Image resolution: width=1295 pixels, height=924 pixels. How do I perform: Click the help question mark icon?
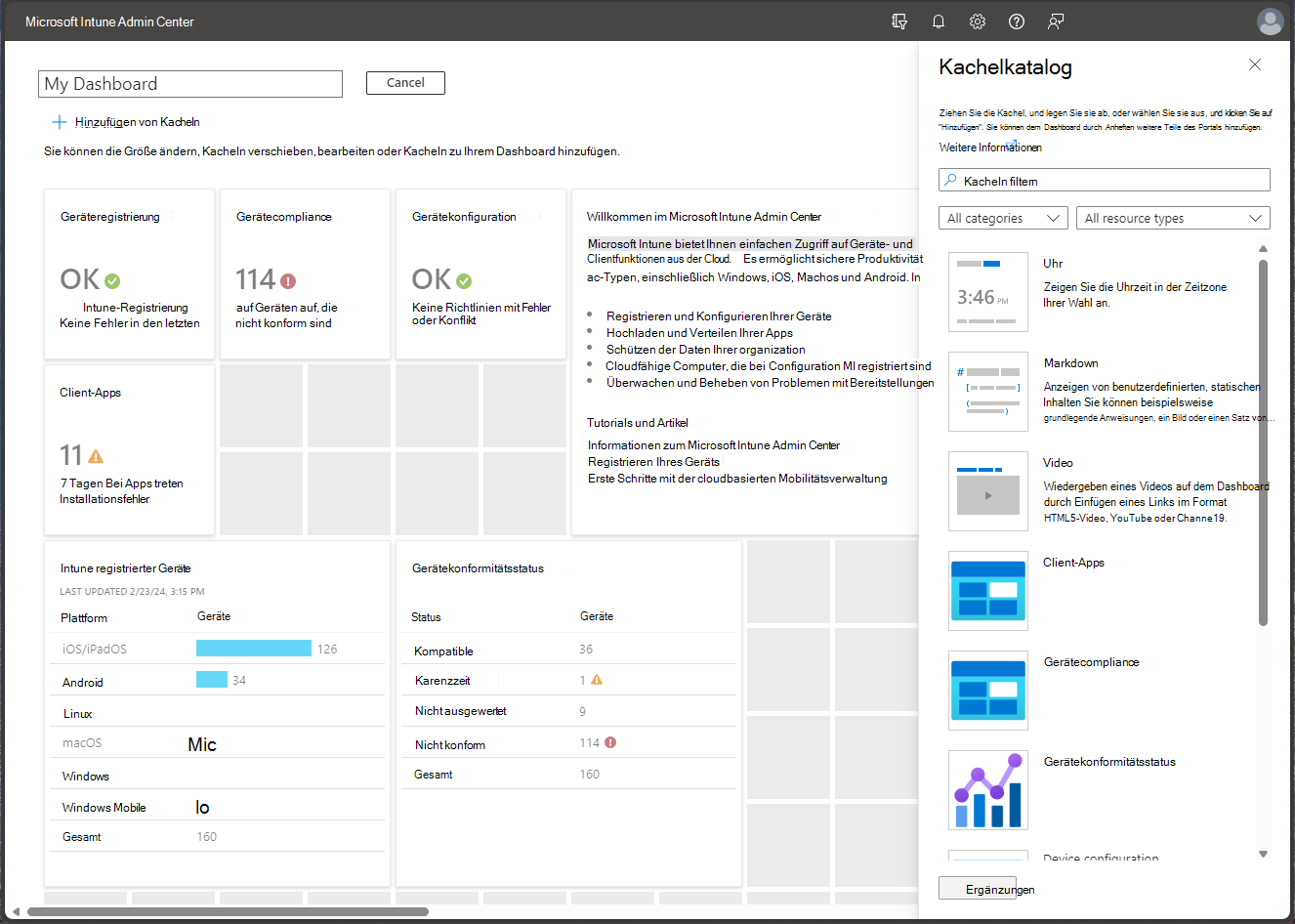1017,21
